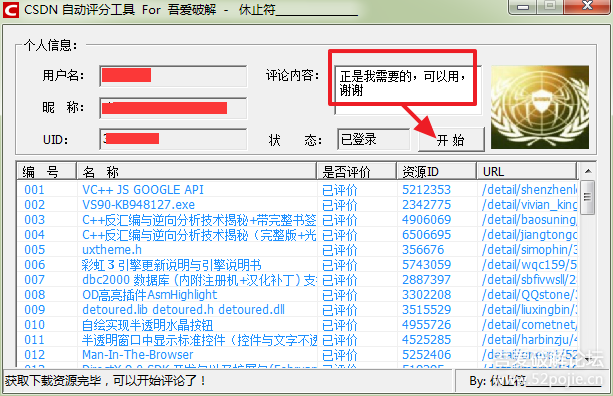Click the 状态 field showing 已登录

[x=373, y=139]
